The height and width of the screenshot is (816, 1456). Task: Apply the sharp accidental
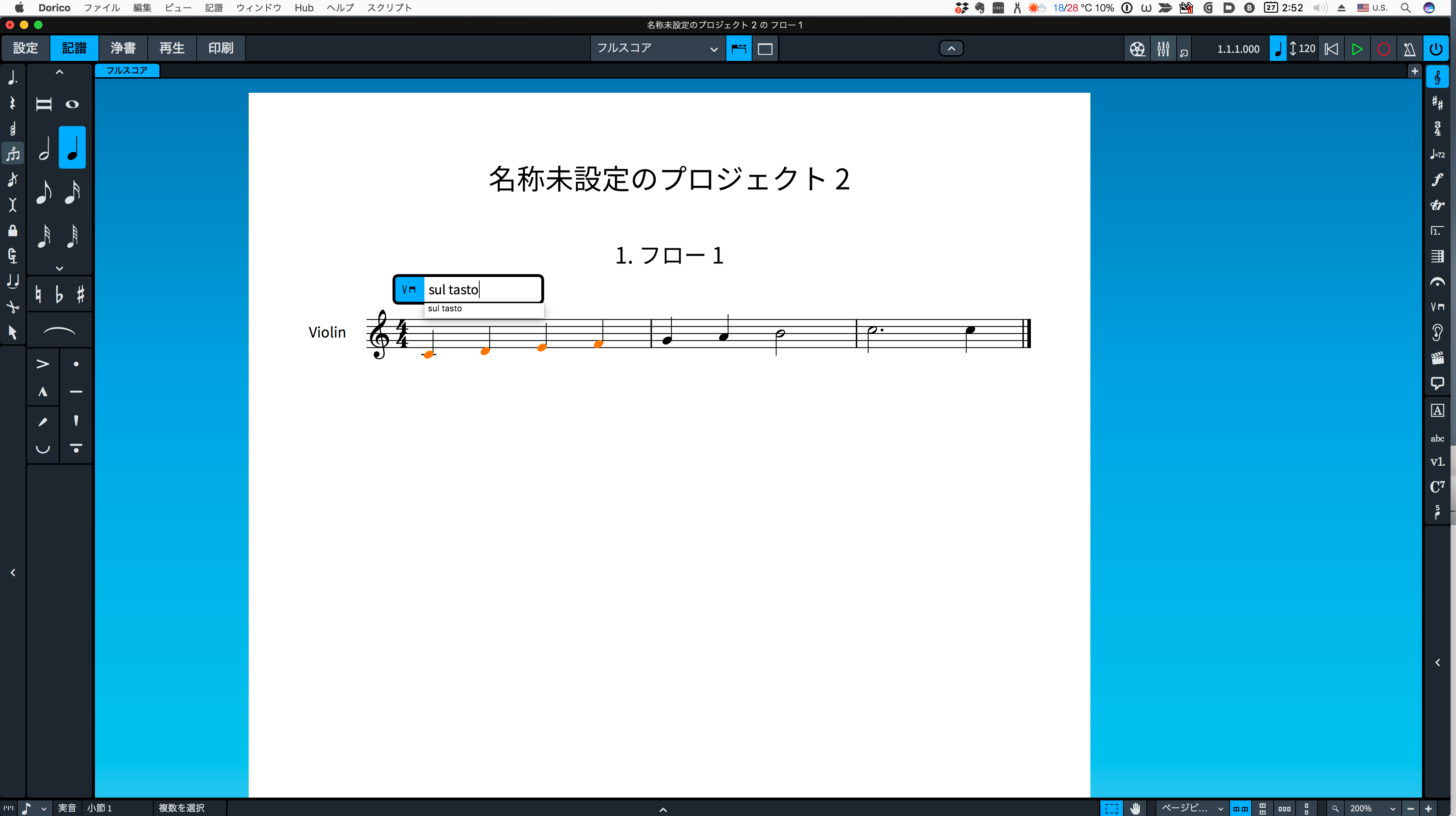81,294
